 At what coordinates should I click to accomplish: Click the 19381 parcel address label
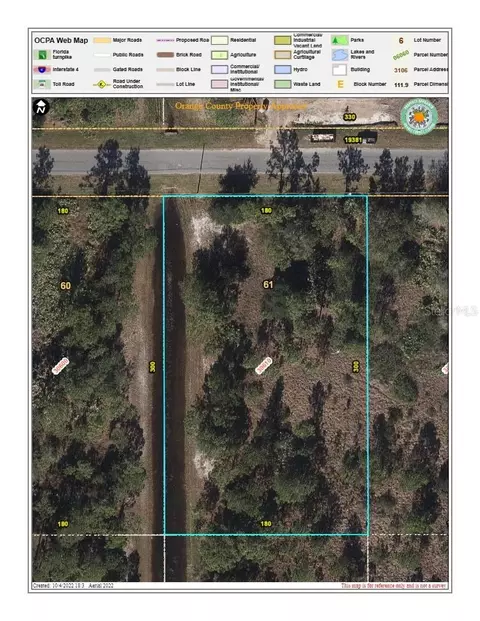[353, 140]
